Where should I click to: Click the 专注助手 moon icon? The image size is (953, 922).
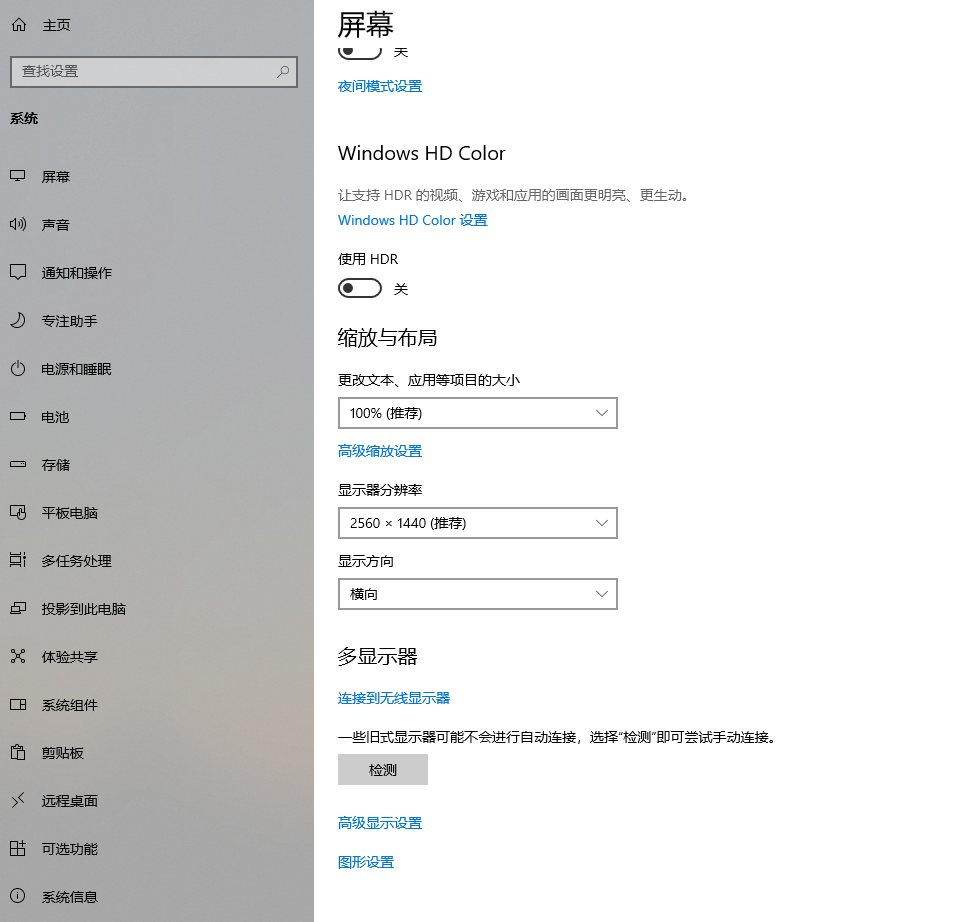pos(18,321)
